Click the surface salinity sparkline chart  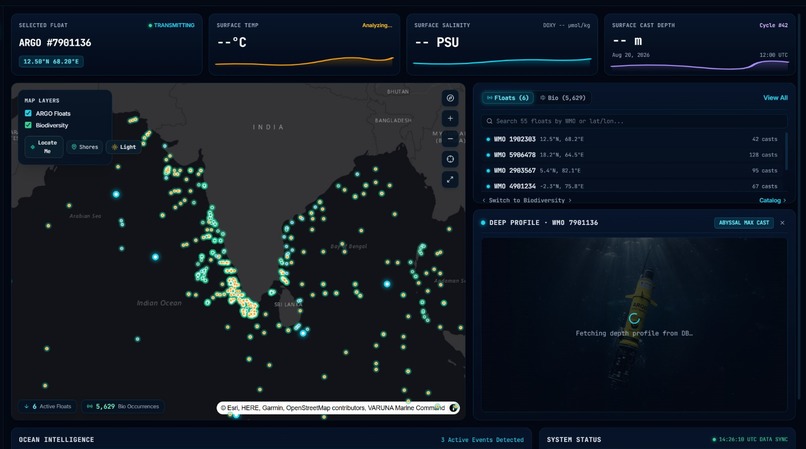point(502,62)
